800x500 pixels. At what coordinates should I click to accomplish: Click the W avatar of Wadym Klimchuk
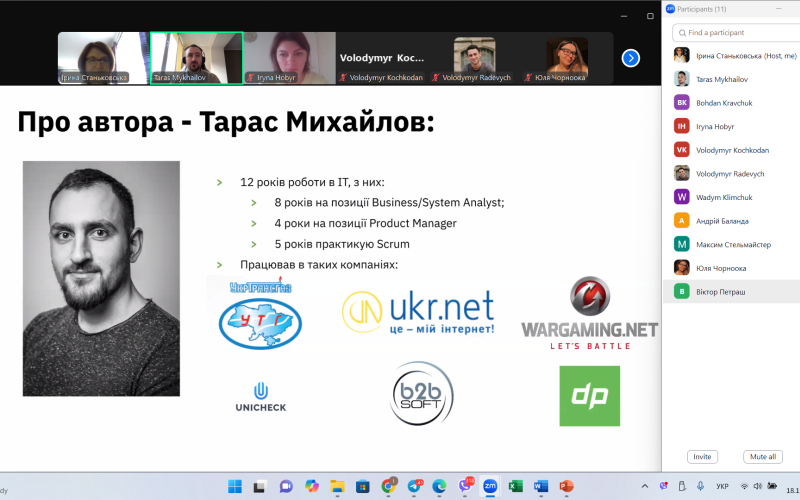coord(682,197)
